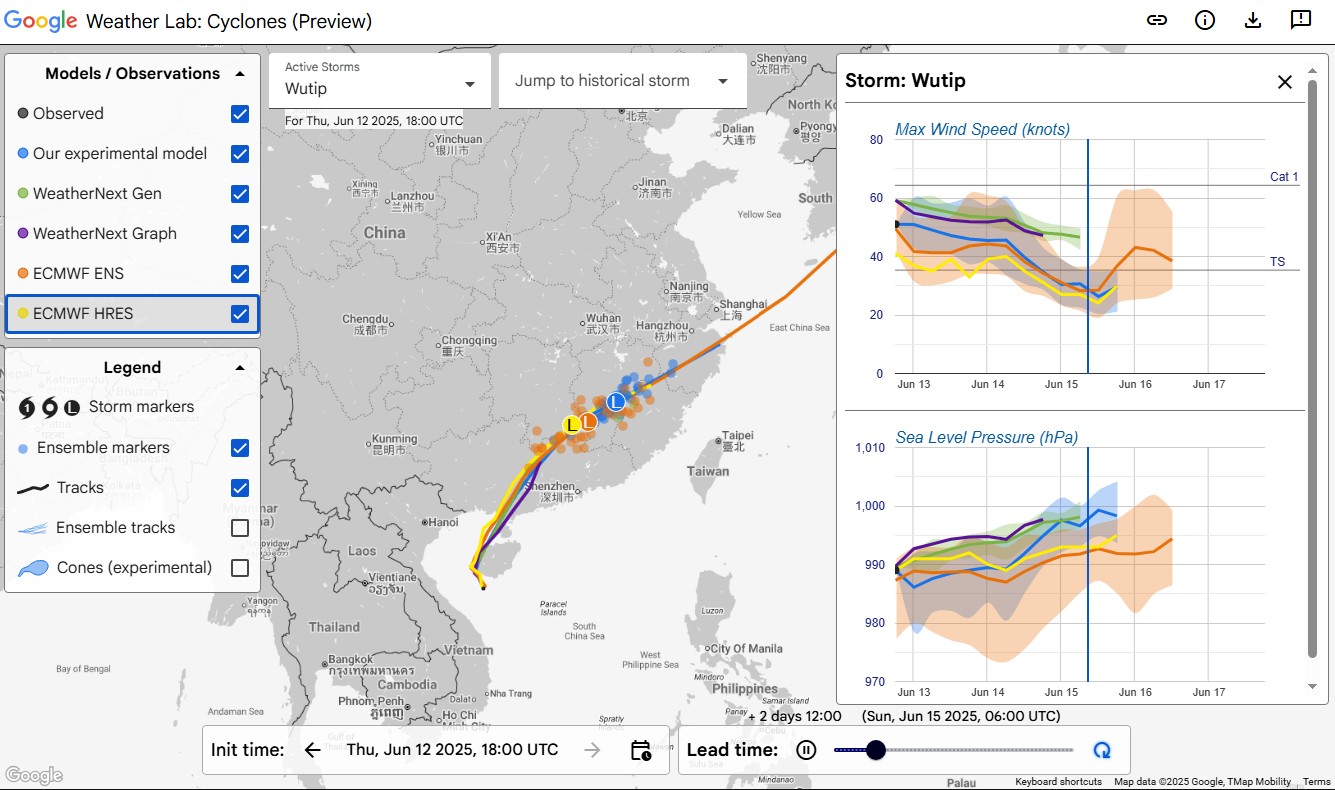Hide Ensemble markers via checkbox
This screenshot has width=1335, height=790.
(x=240, y=448)
